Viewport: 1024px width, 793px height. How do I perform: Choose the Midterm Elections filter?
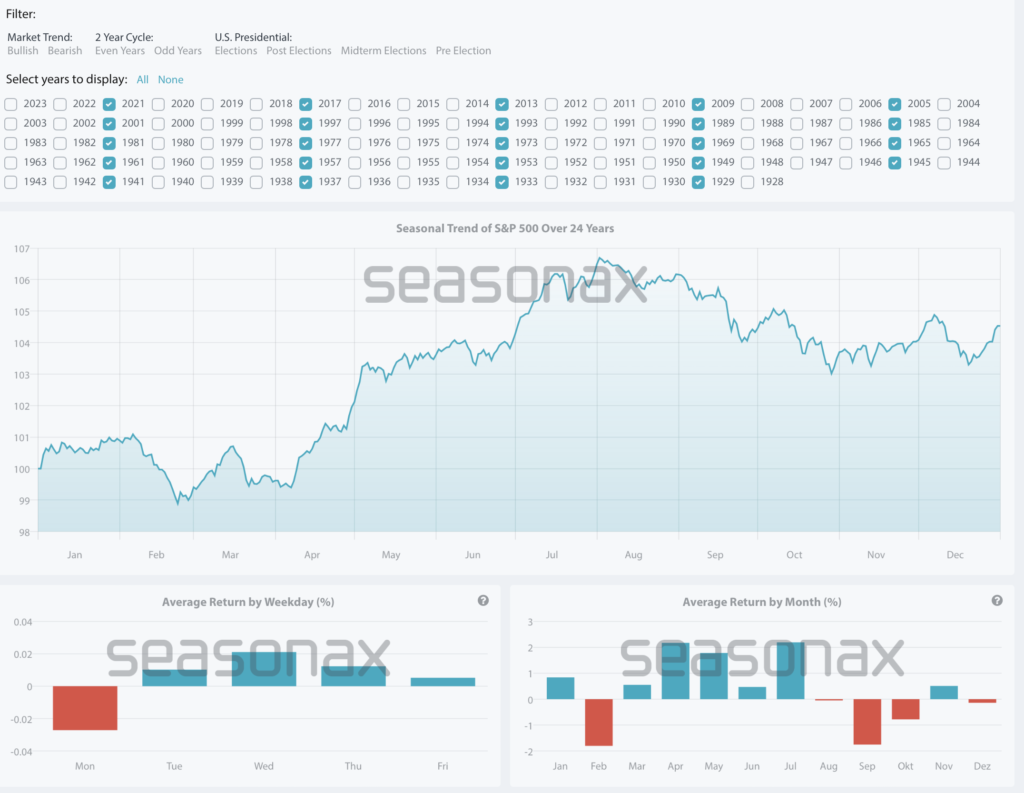point(383,51)
